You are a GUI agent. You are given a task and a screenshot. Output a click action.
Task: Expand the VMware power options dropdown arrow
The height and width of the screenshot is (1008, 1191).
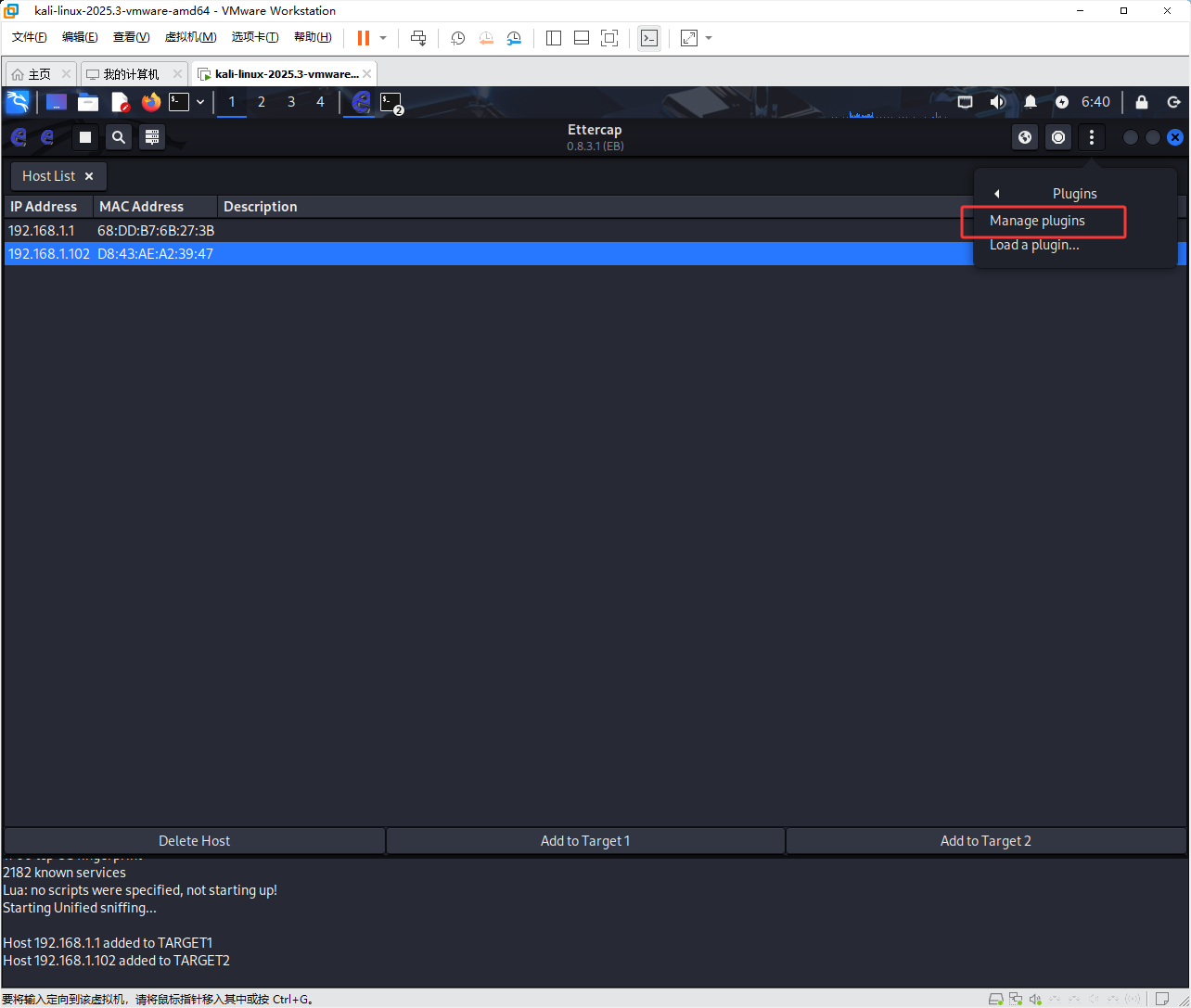tap(383, 38)
